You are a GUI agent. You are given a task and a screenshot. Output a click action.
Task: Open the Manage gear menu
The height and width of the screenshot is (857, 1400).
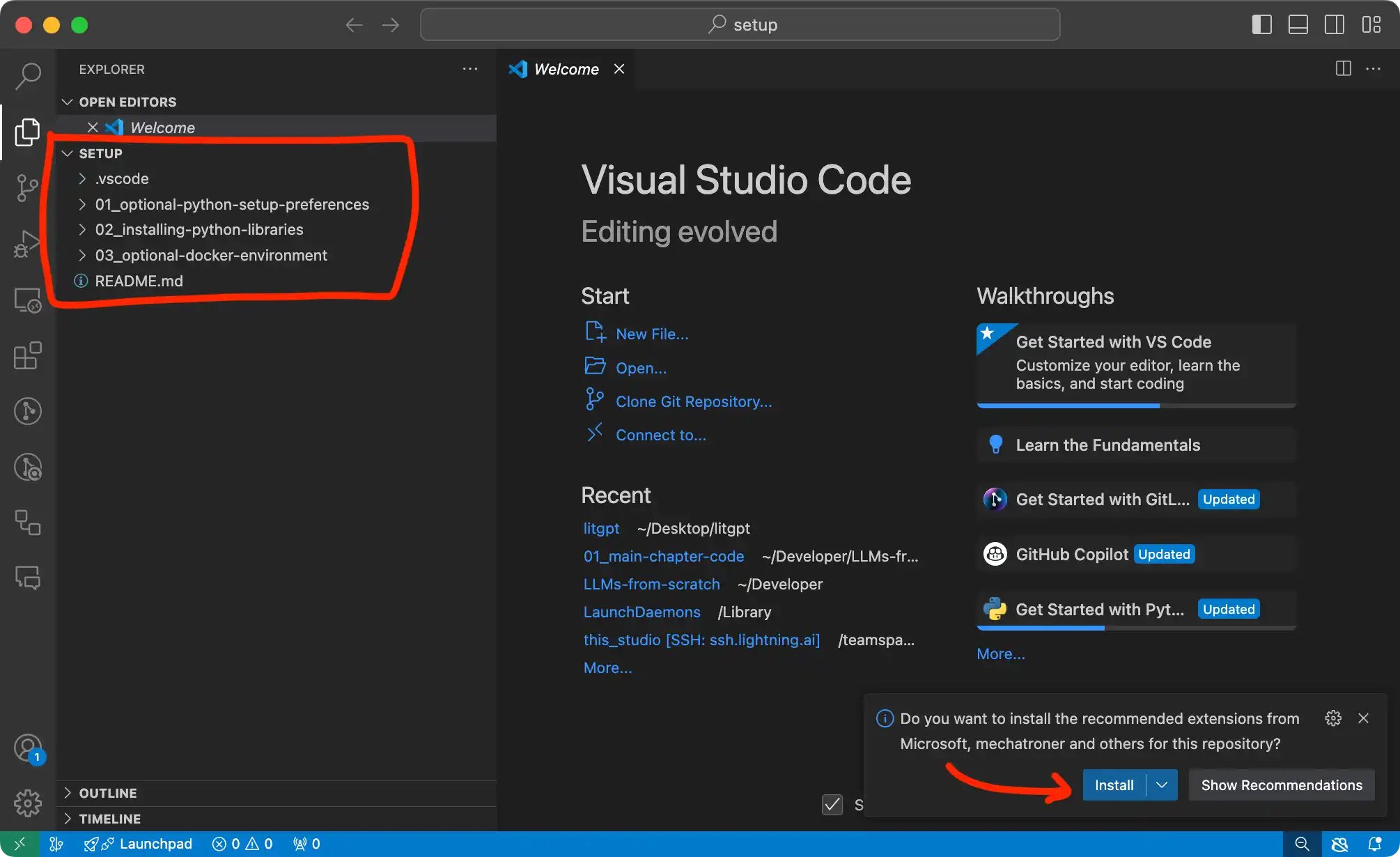(28, 803)
